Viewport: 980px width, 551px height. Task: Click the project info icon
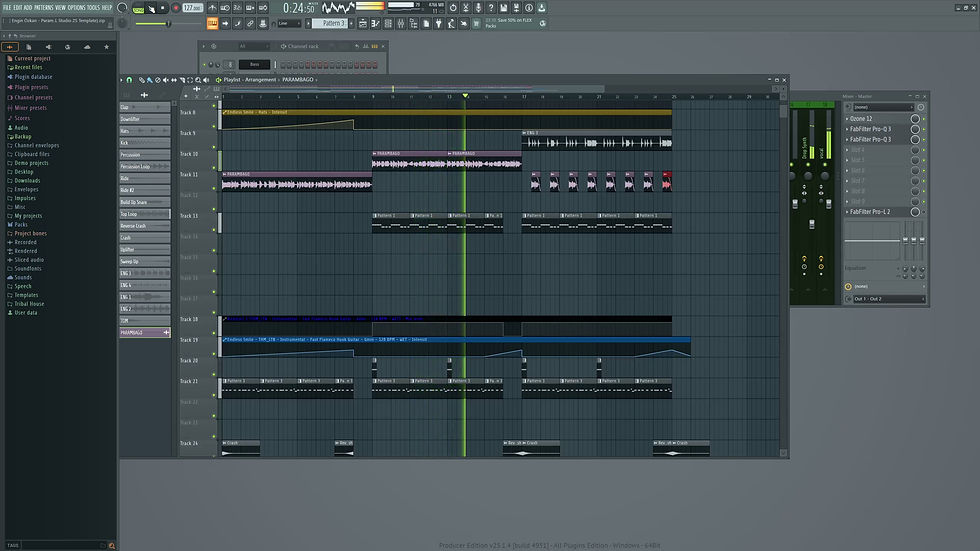529,7
